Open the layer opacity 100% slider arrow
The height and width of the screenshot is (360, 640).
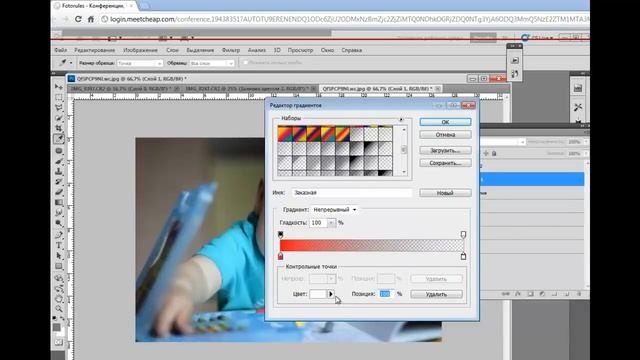tap(586, 142)
